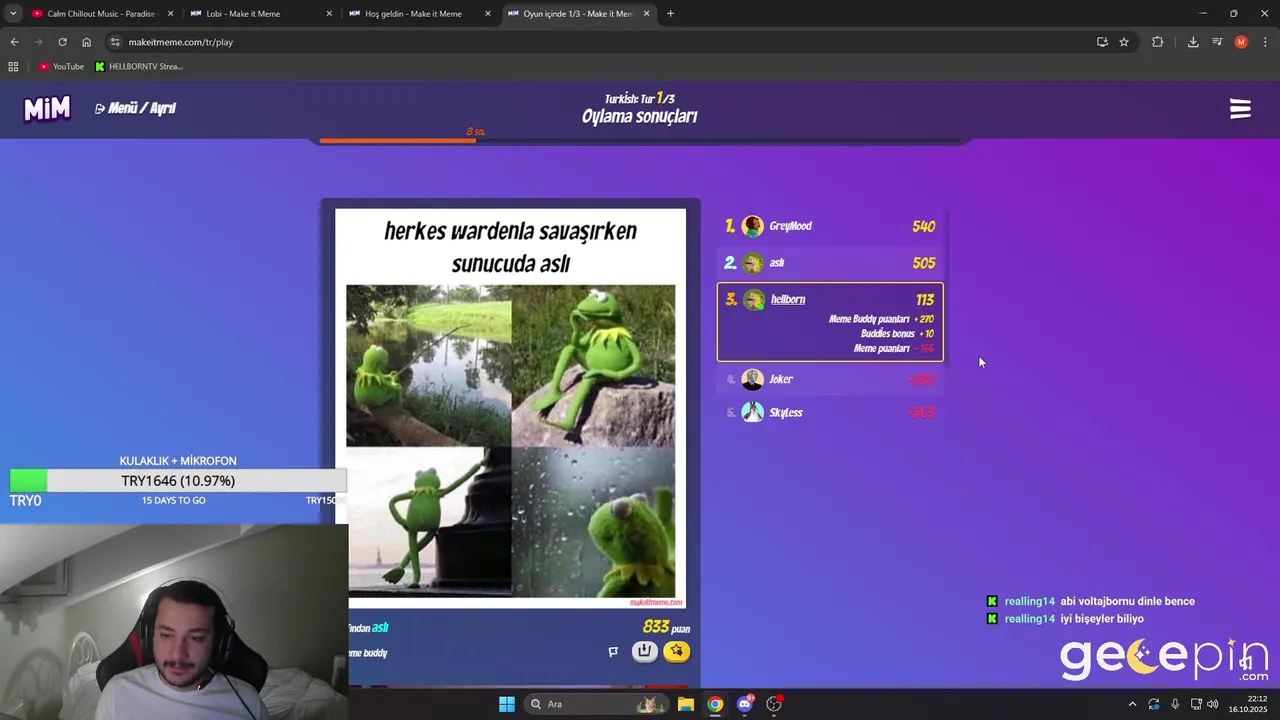The height and width of the screenshot is (720, 1280).
Task: Click the Menü / Ayrıl button
Action: click(135, 108)
